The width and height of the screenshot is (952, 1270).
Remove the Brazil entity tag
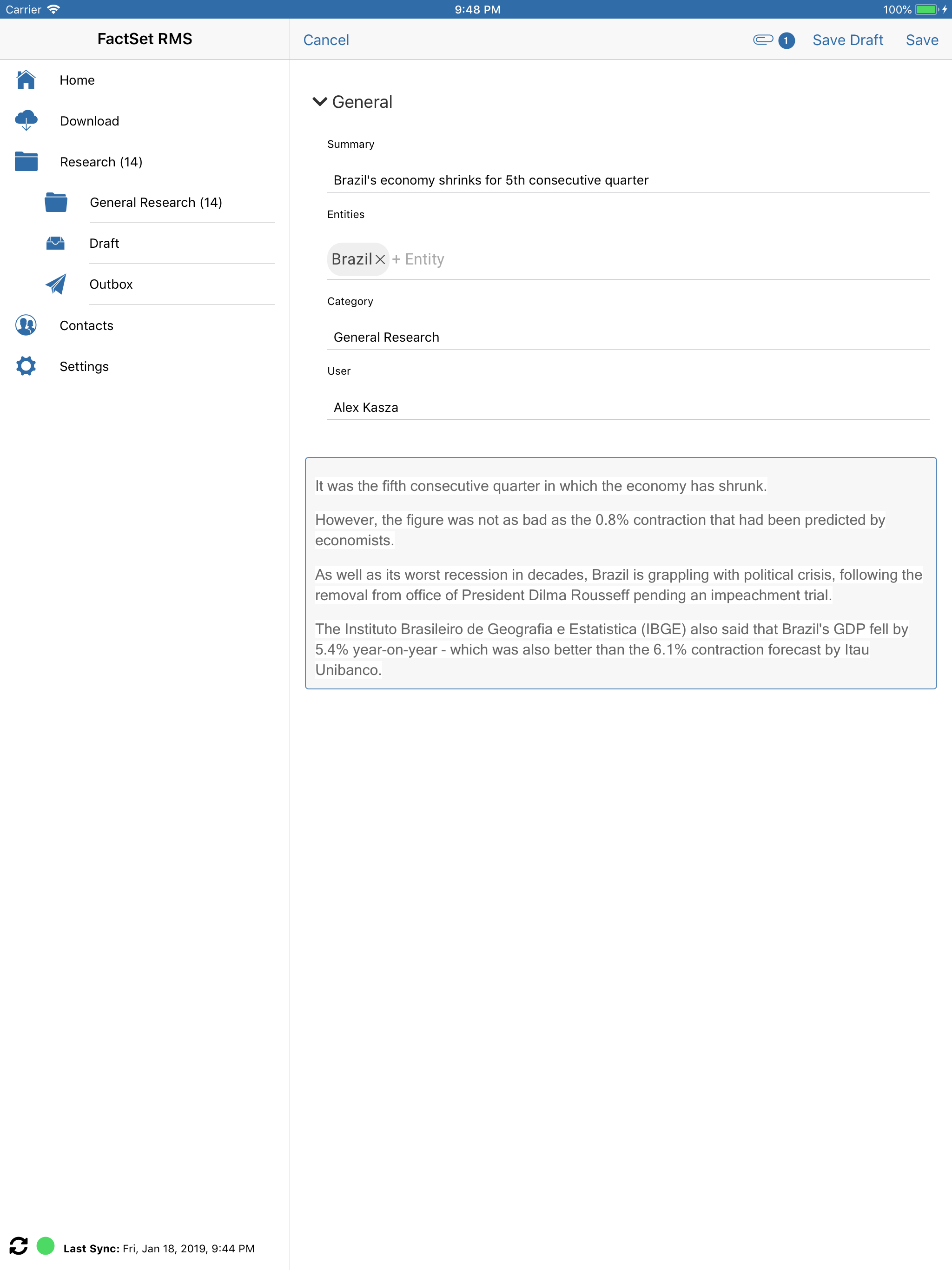click(x=380, y=259)
